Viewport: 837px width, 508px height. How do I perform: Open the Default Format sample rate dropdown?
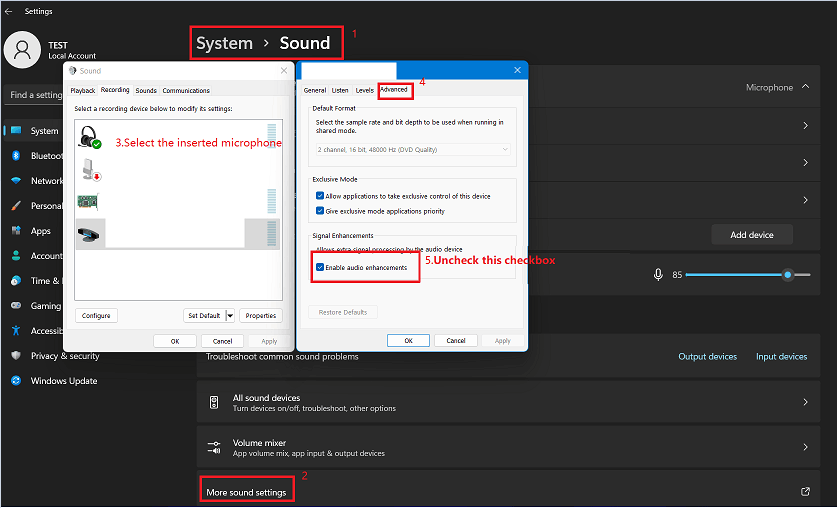[x=413, y=149]
